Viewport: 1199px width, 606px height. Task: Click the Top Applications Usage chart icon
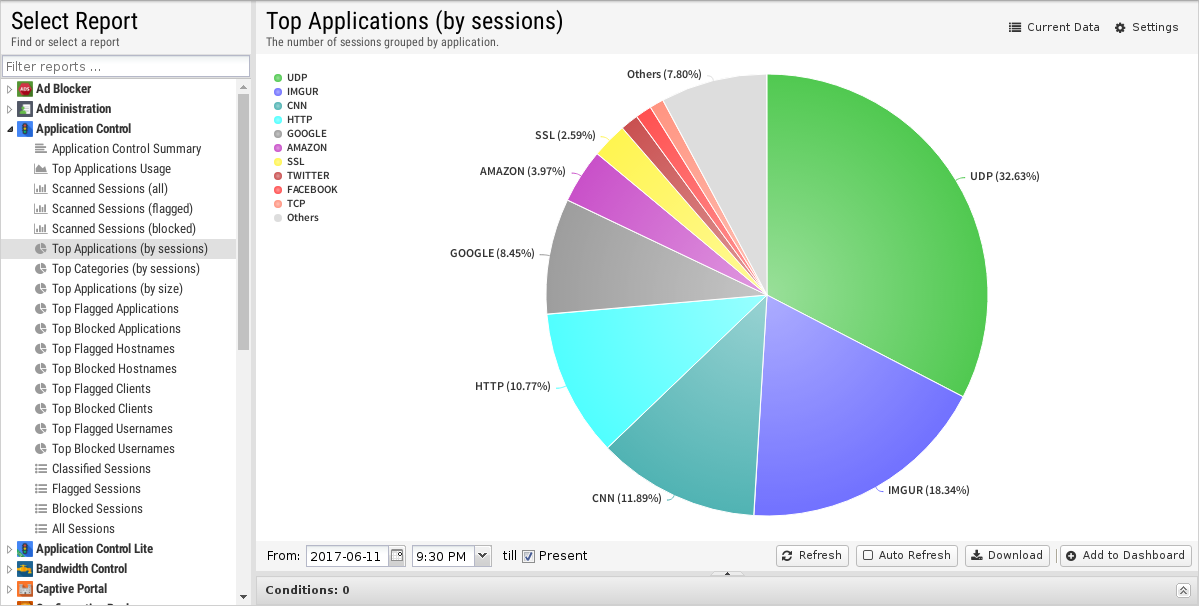point(41,168)
